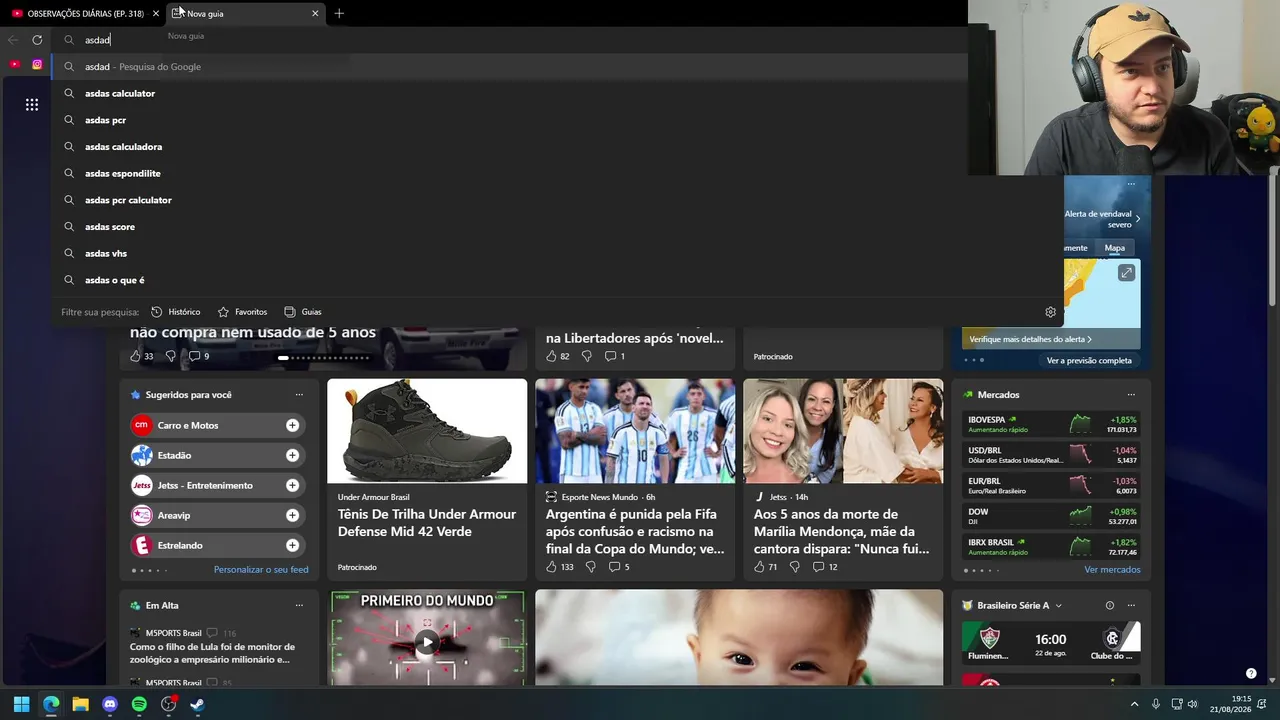Open the volume control in system tray

(x=1192, y=704)
